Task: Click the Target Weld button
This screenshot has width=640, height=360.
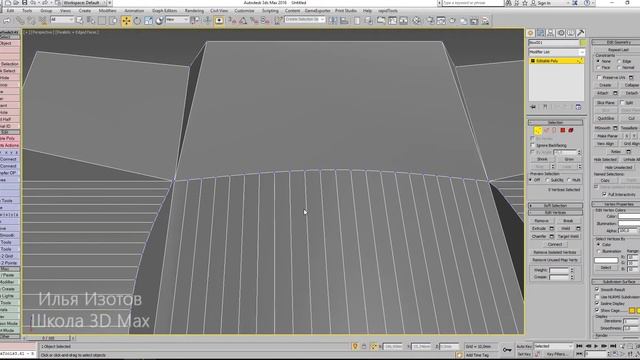Action: (568, 236)
